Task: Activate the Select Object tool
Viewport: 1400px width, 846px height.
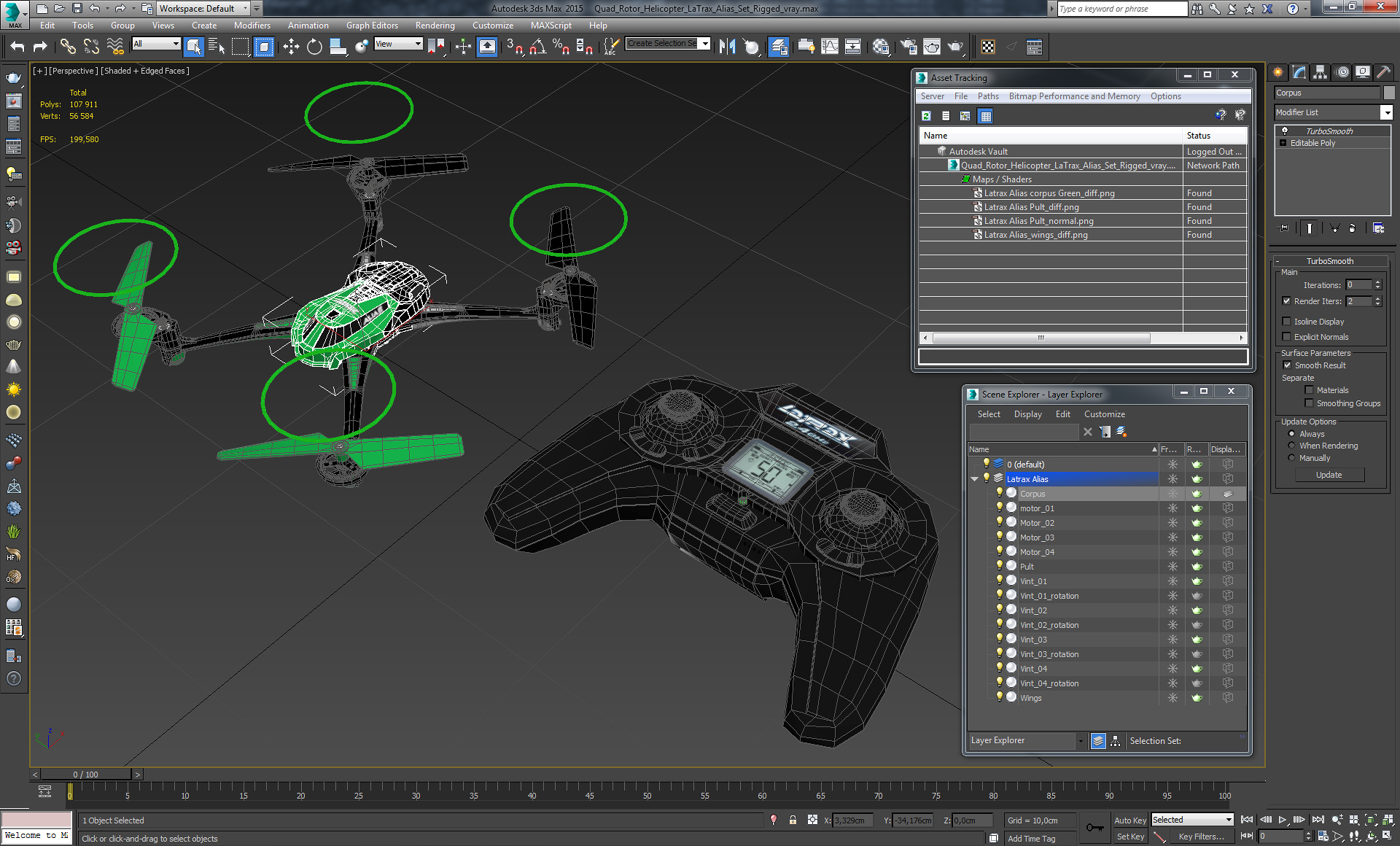Action: coord(193,47)
